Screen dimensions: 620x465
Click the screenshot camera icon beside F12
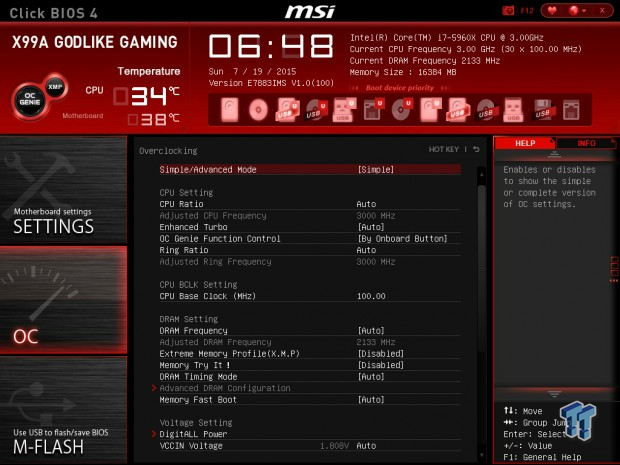pyautogui.click(x=508, y=11)
